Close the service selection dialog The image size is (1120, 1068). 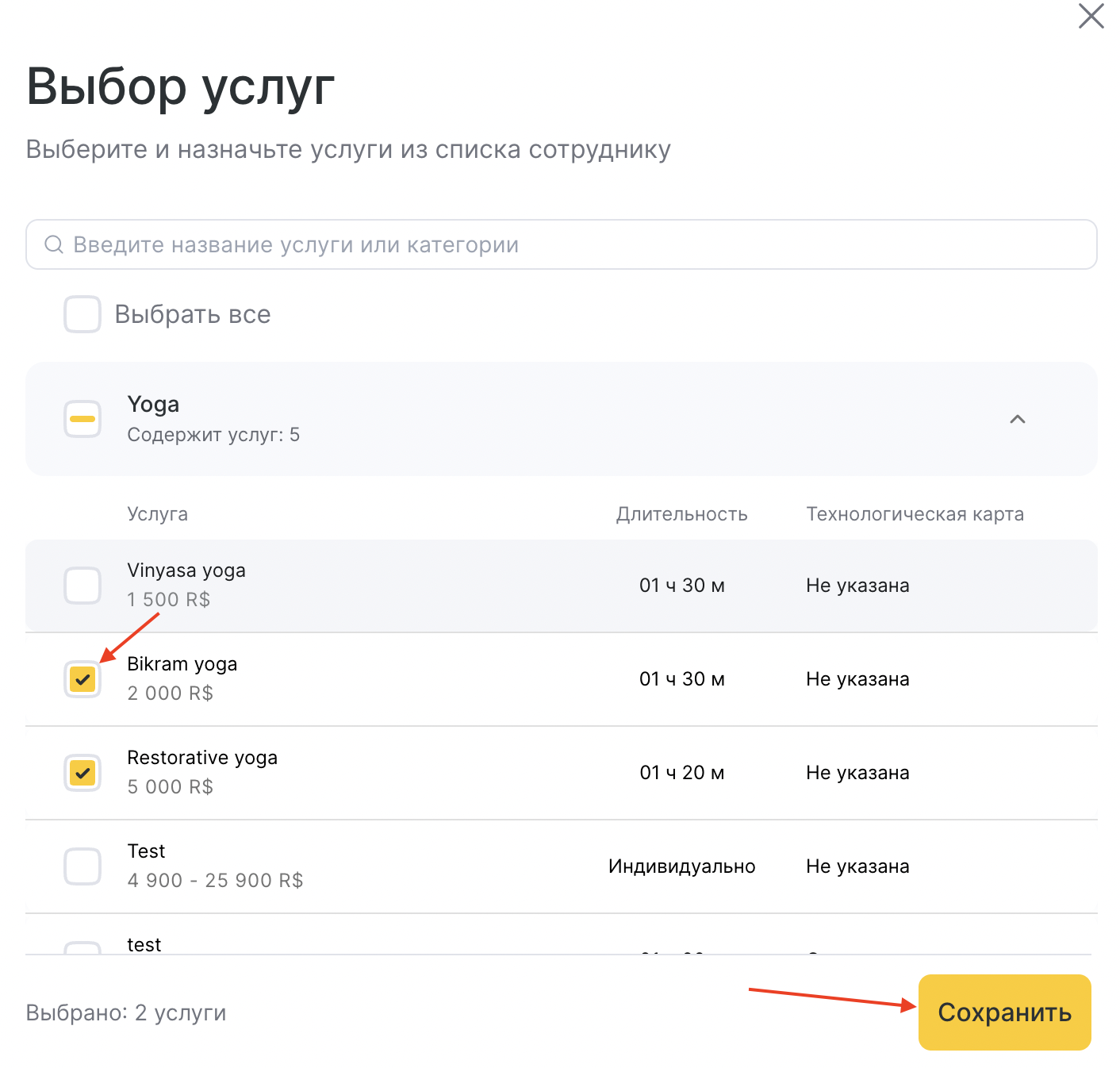1091,16
